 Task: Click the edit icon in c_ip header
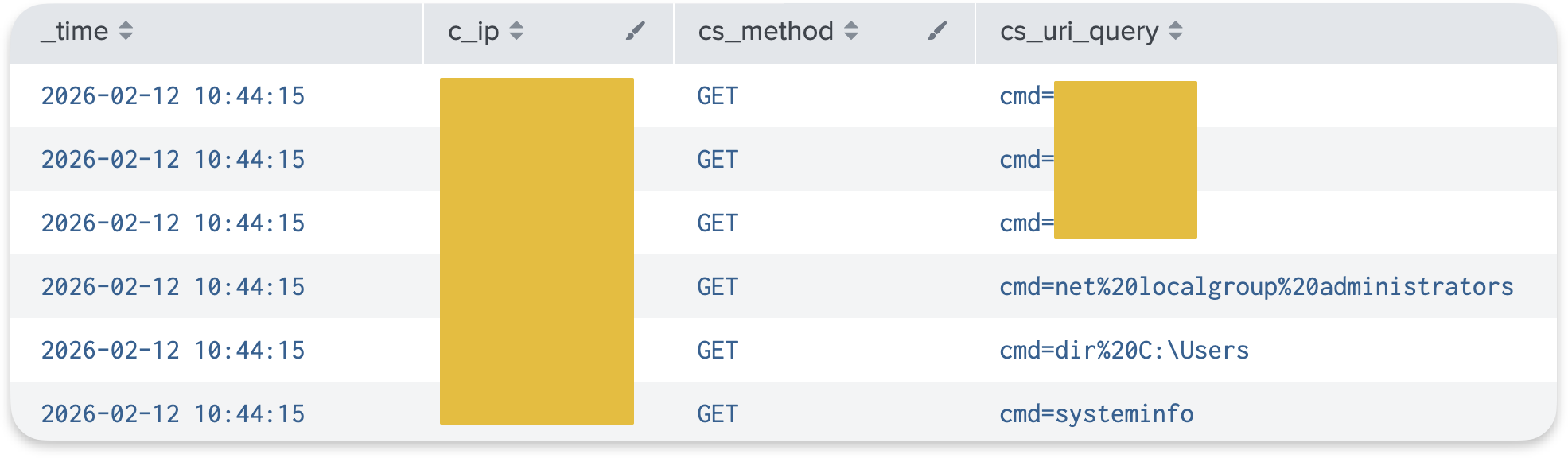[x=632, y=32]
